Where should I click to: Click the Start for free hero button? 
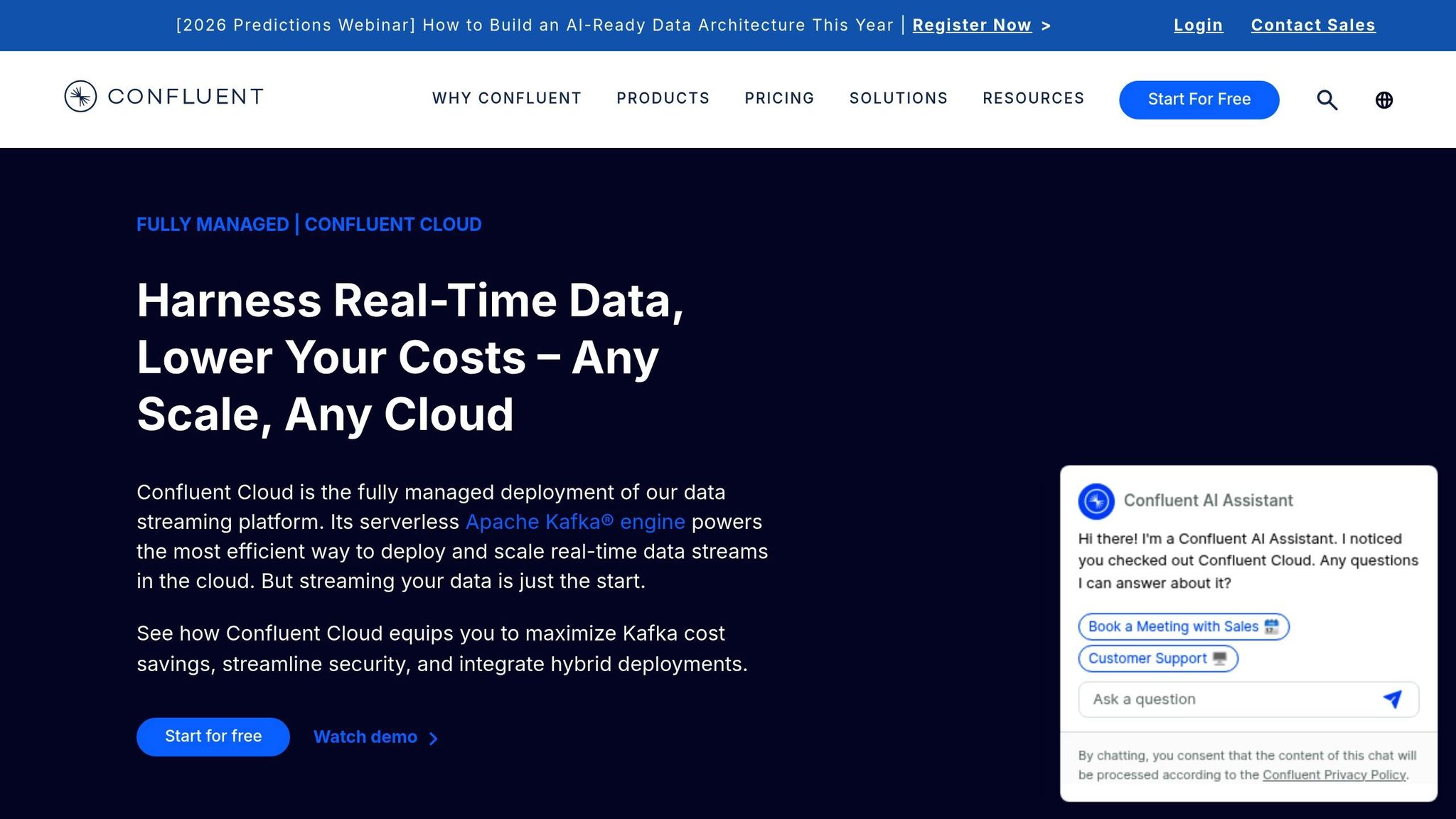[213, 737]
